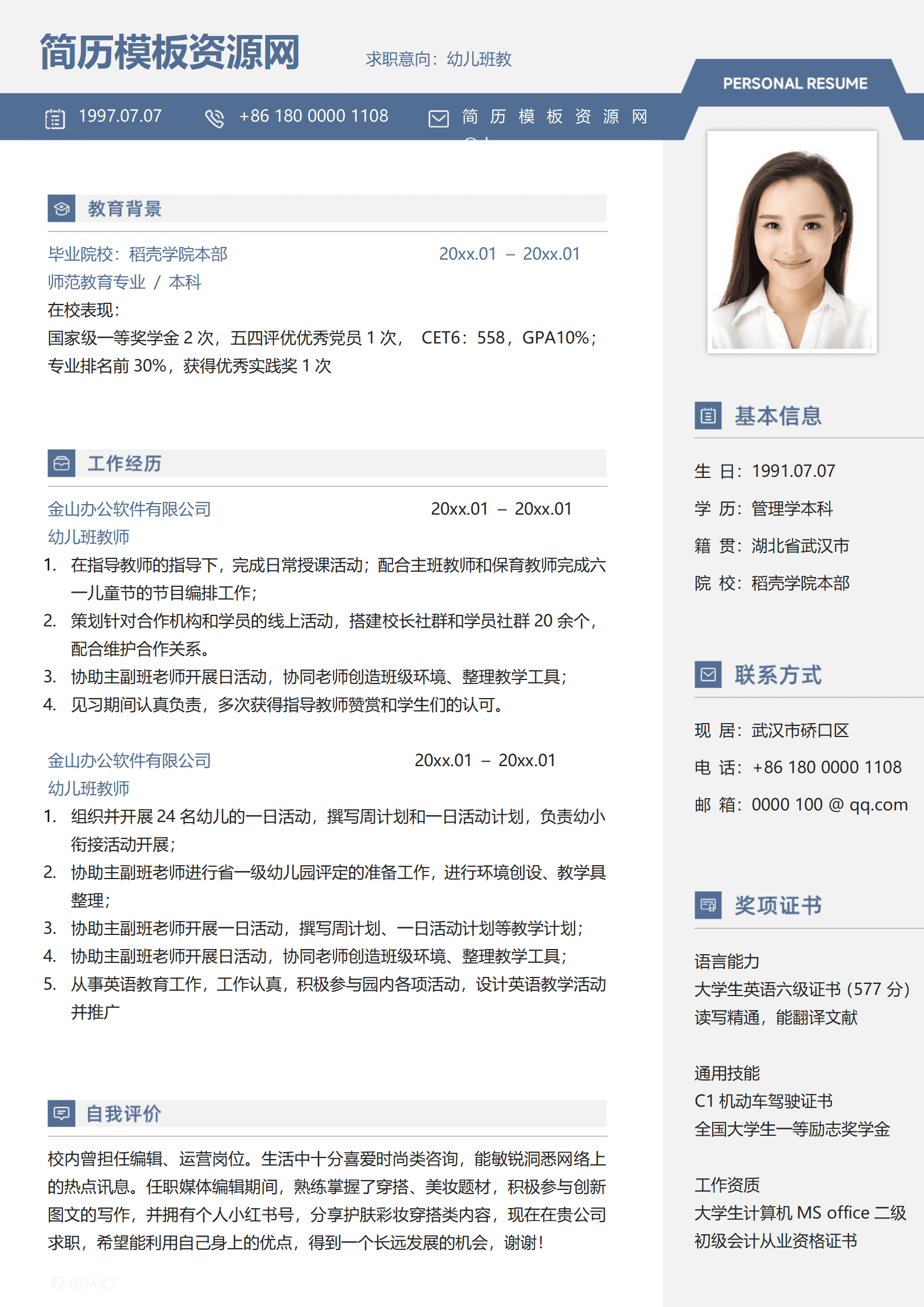Click the first 金山办公软件有限公司 company name
The image size is (924, 1307).
[129, 509]
